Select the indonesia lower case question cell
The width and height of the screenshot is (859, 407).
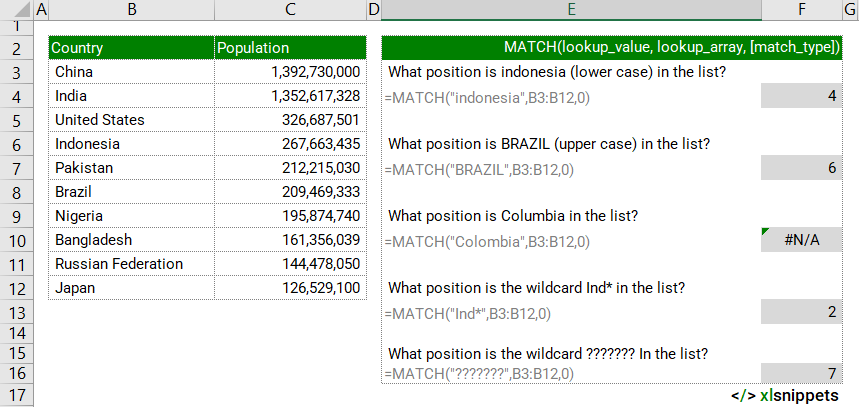(x=571, y=72)
